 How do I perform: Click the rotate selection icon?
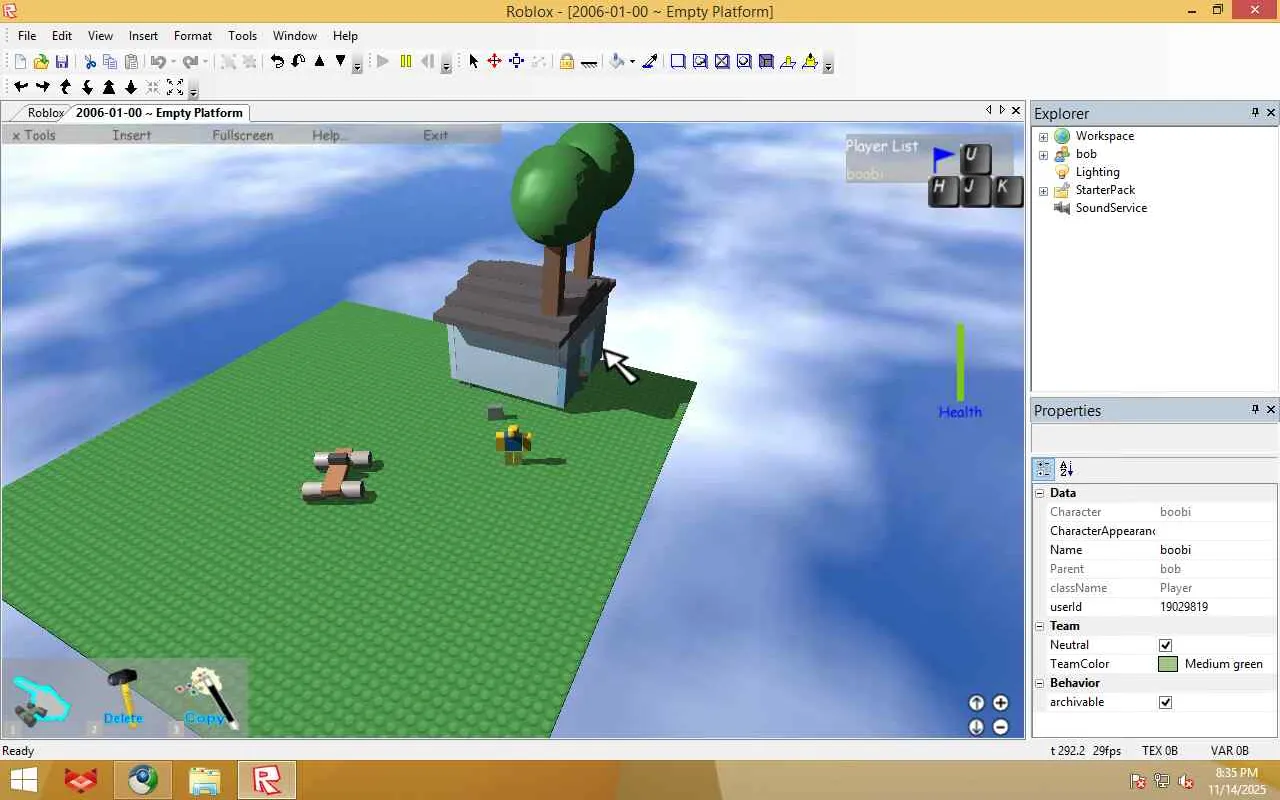click(x=277, y=62)
